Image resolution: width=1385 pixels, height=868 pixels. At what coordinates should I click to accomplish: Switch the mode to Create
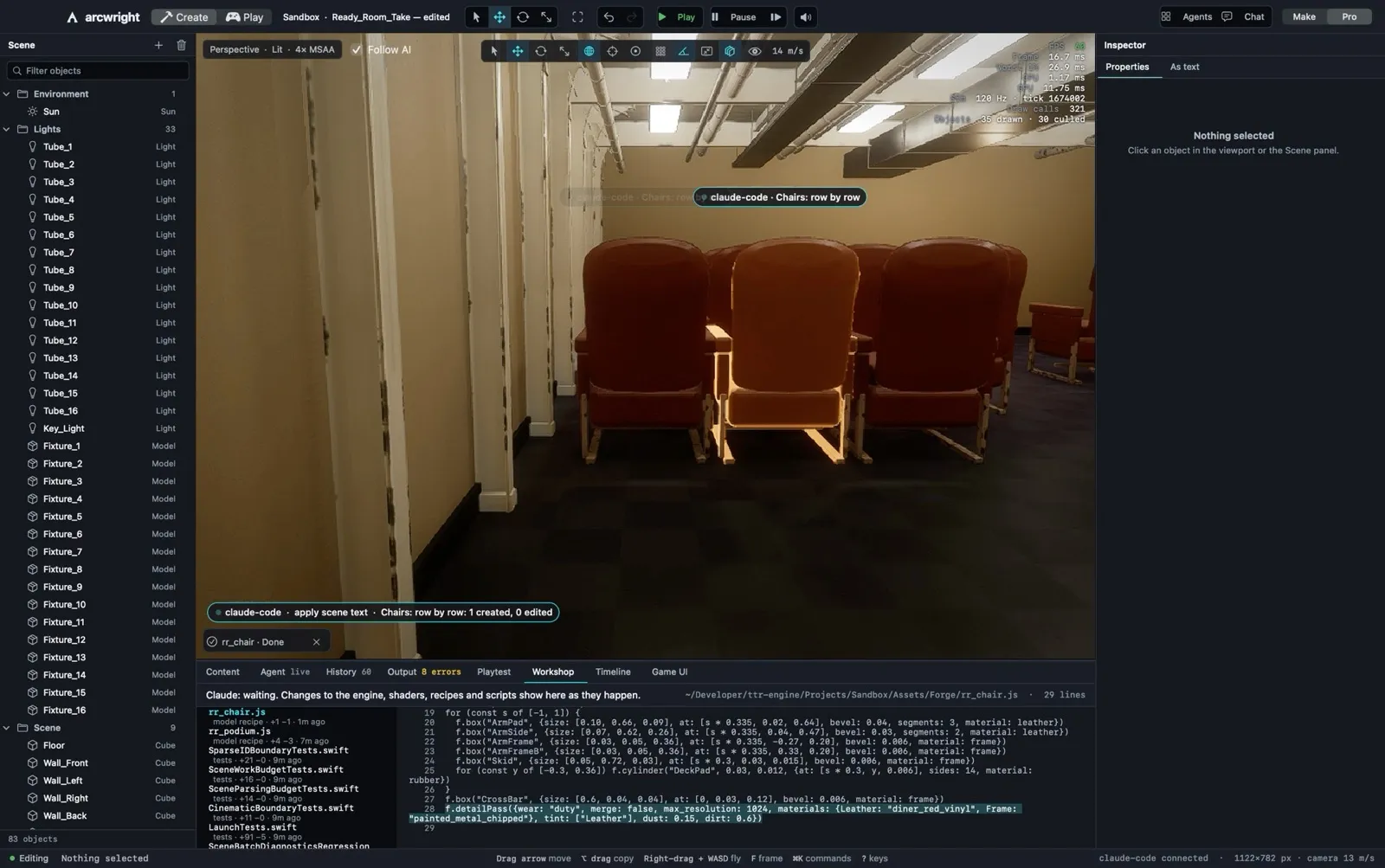click(x=184, y=16)
